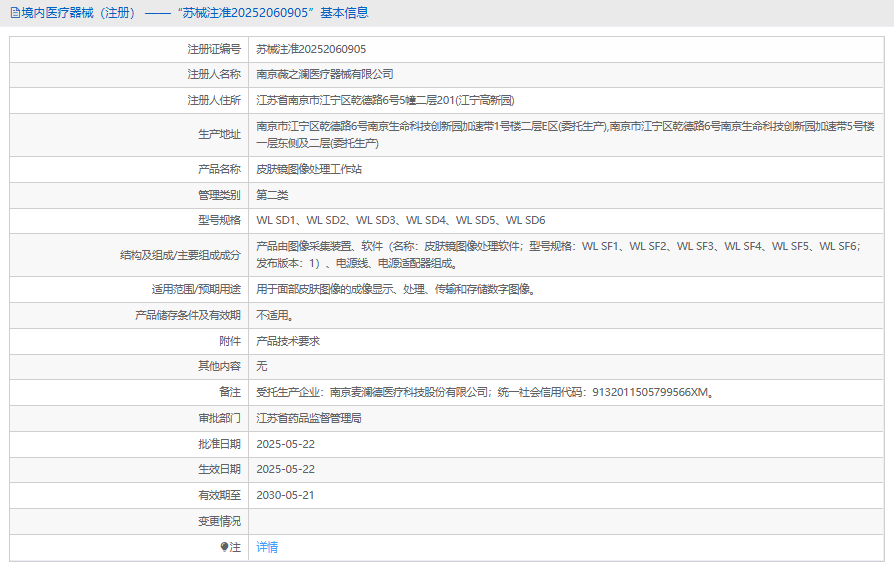Viewport: 894px width, 564px height.
Task: Click the 附件 value 产品技术要求
Action: pyautogui.click(x=288, y=341)
